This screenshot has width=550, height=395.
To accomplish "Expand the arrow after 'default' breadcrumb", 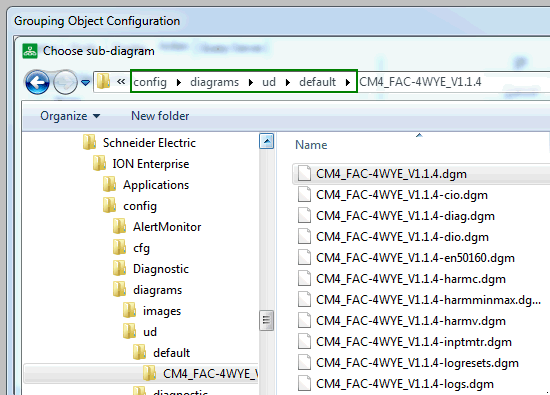I will (348, 82).
